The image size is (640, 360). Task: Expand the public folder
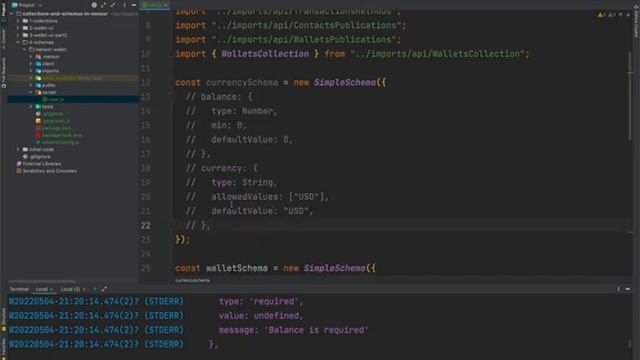[31, 85]
